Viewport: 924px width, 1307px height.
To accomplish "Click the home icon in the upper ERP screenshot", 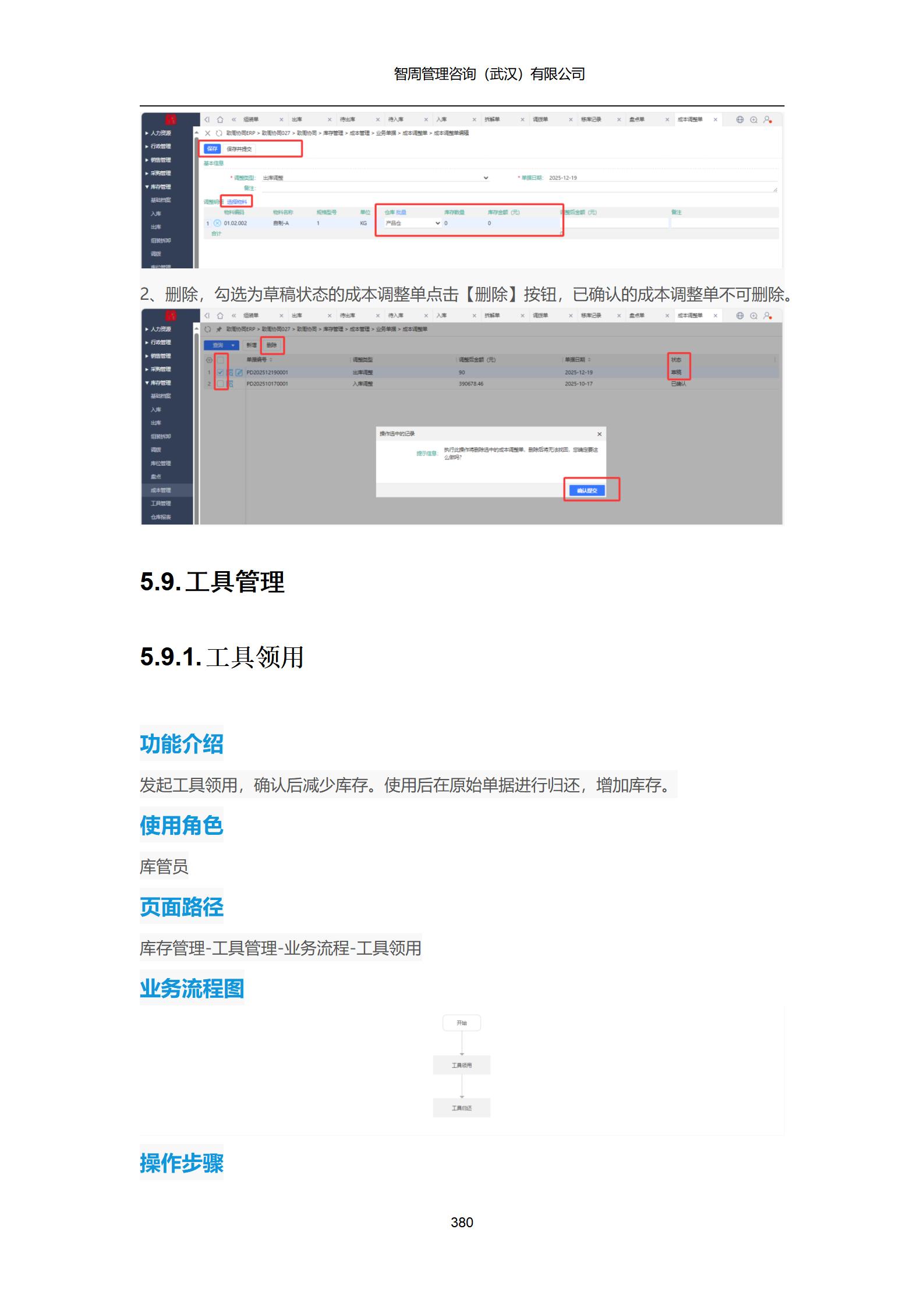I will point(220,119).
